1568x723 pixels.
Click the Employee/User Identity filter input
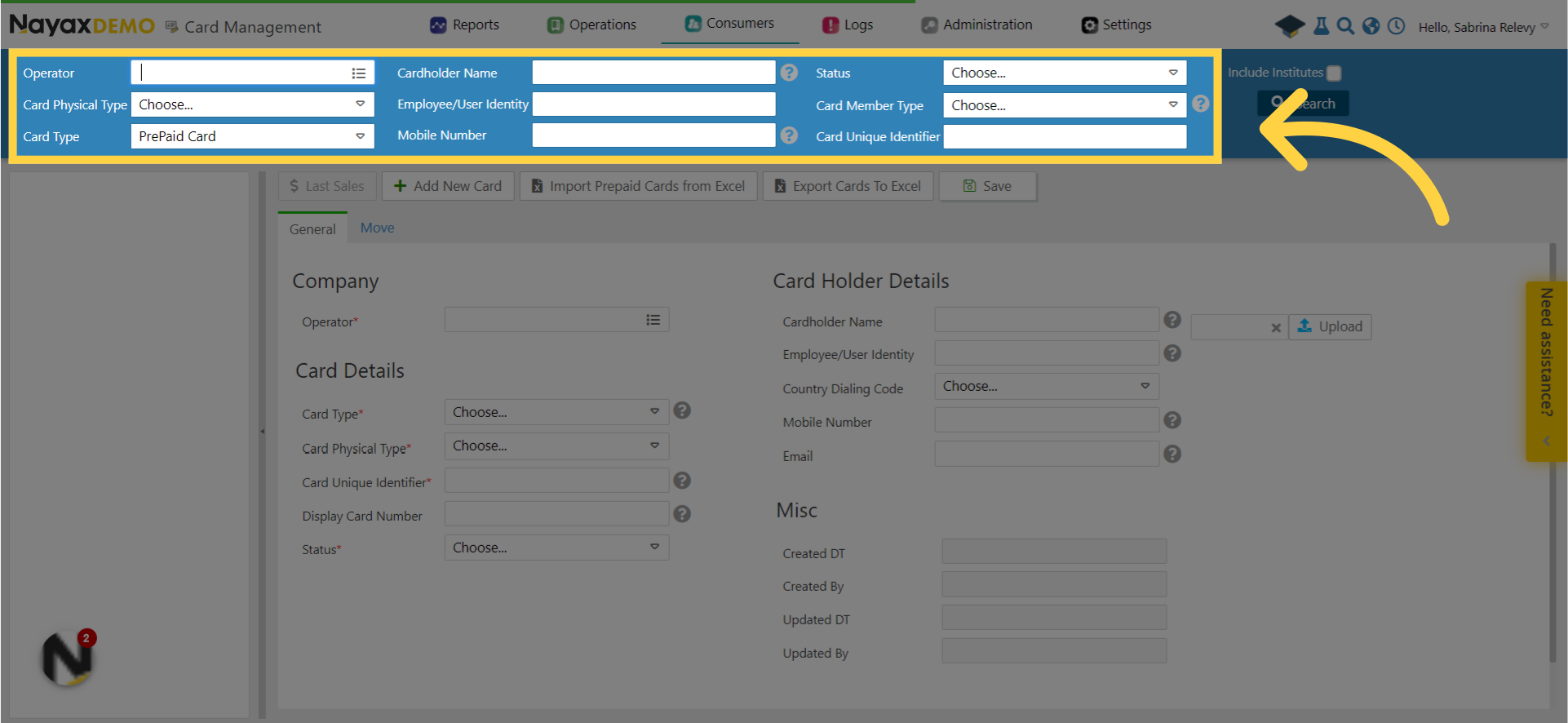click(x=653, y=104)
